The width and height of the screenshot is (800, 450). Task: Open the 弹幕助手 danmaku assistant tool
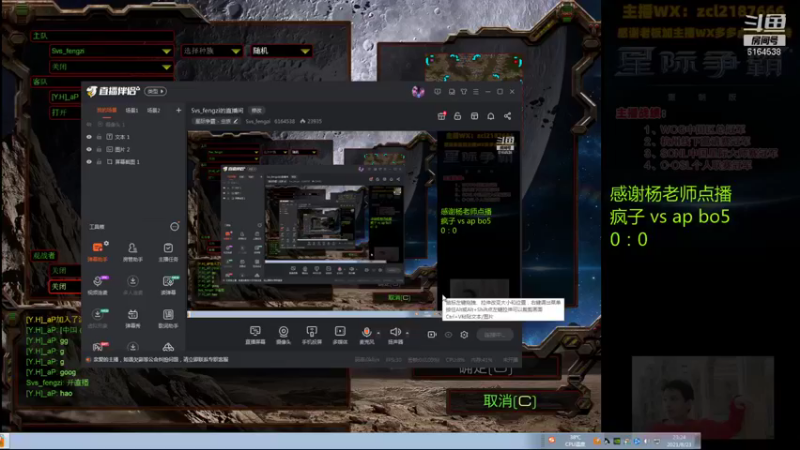click(97, 252)
